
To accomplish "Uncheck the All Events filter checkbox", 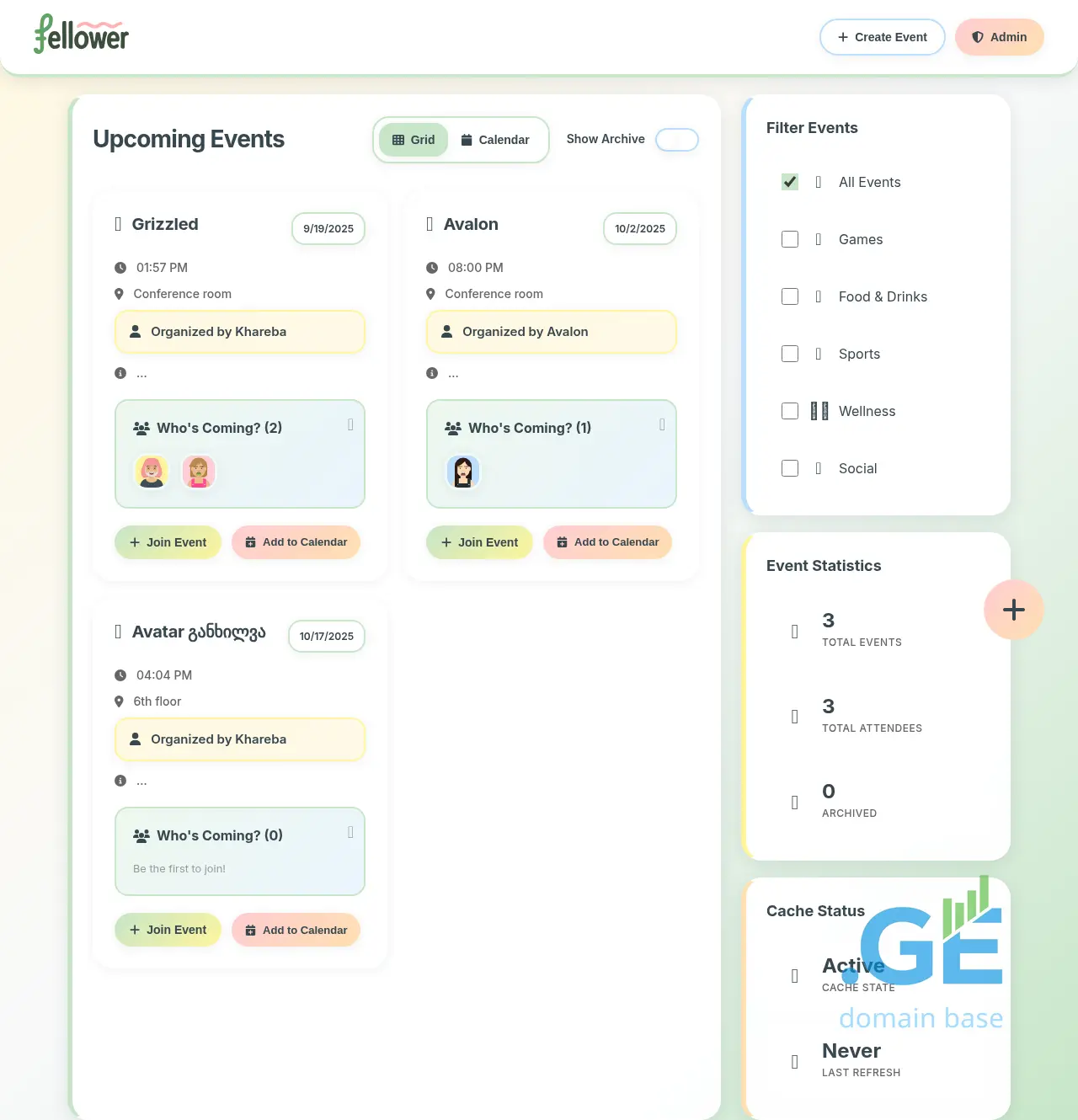I will (790, 182).
